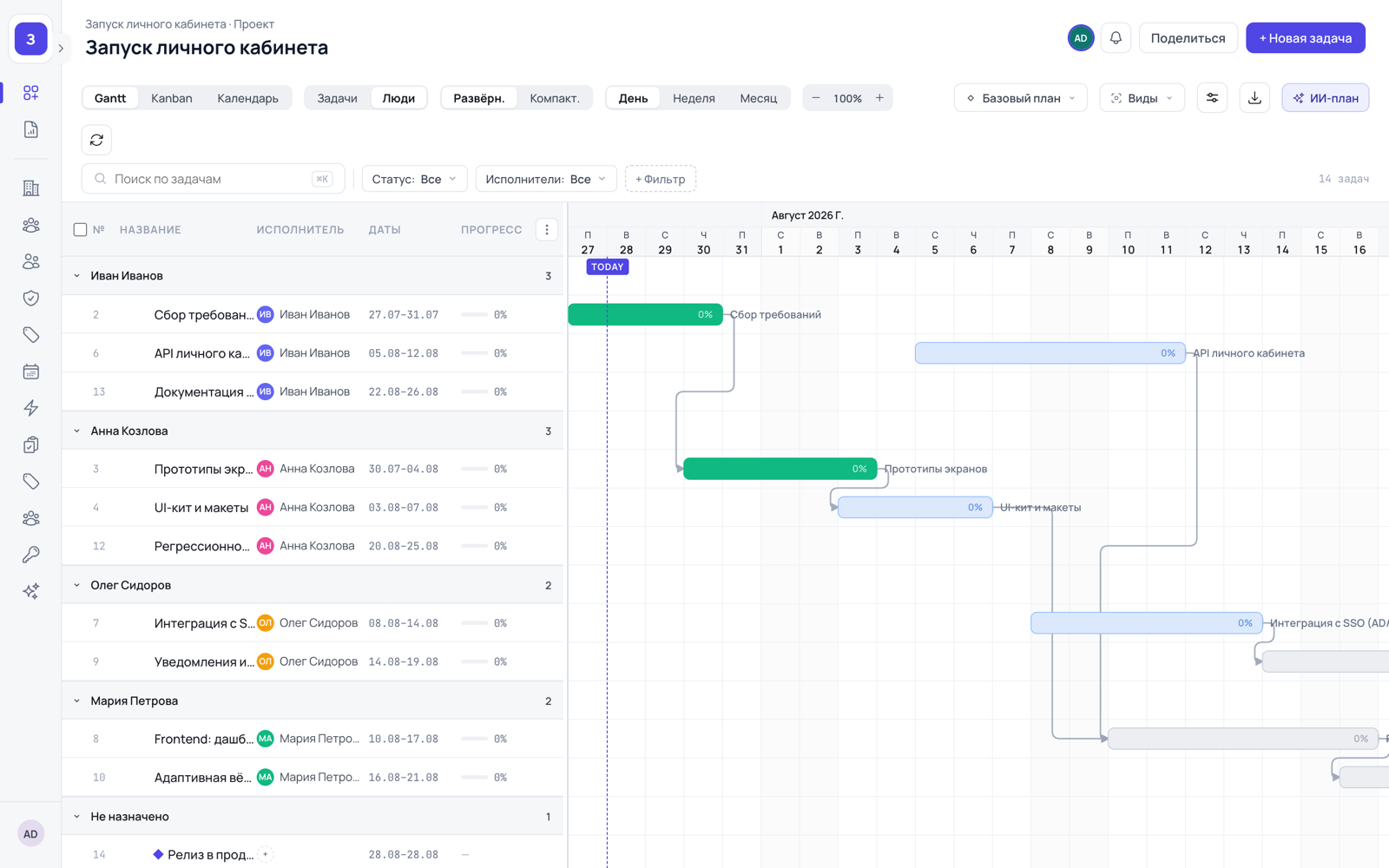Open the key icon in sidebar
The image size is (1389, 868).
point(31,555)
